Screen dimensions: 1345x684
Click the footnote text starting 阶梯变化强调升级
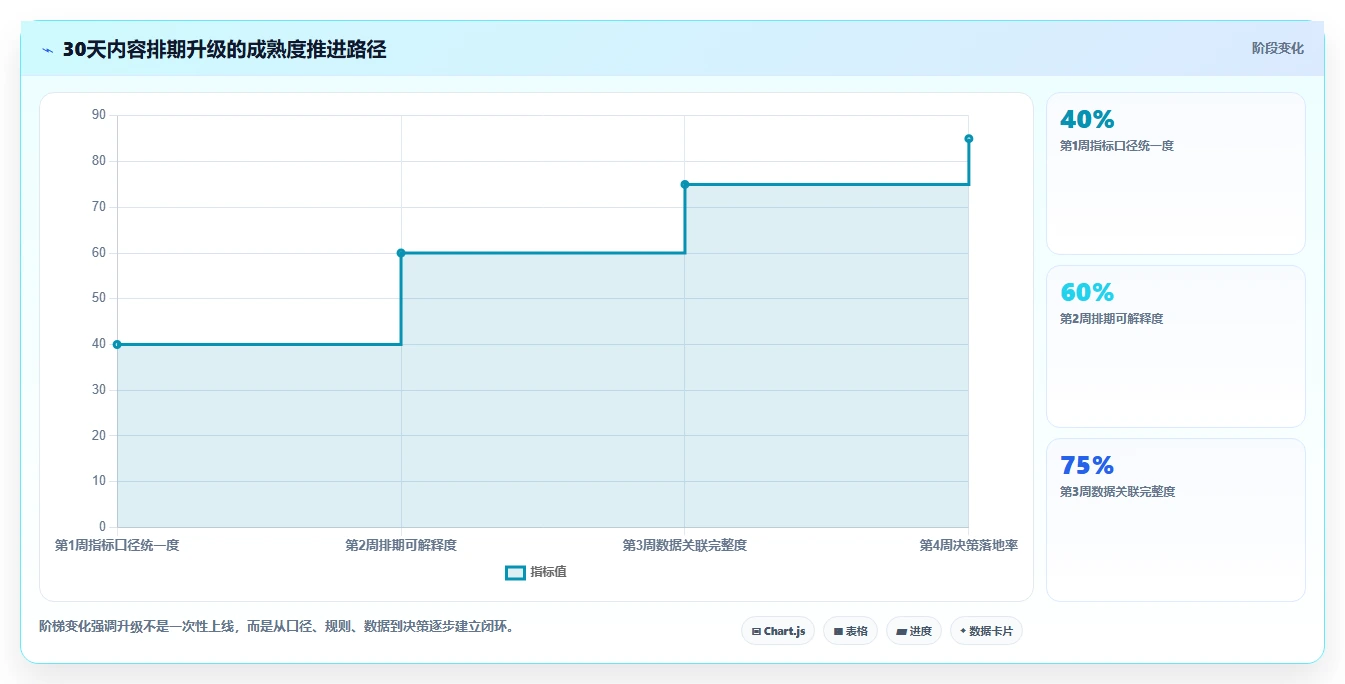277,626
